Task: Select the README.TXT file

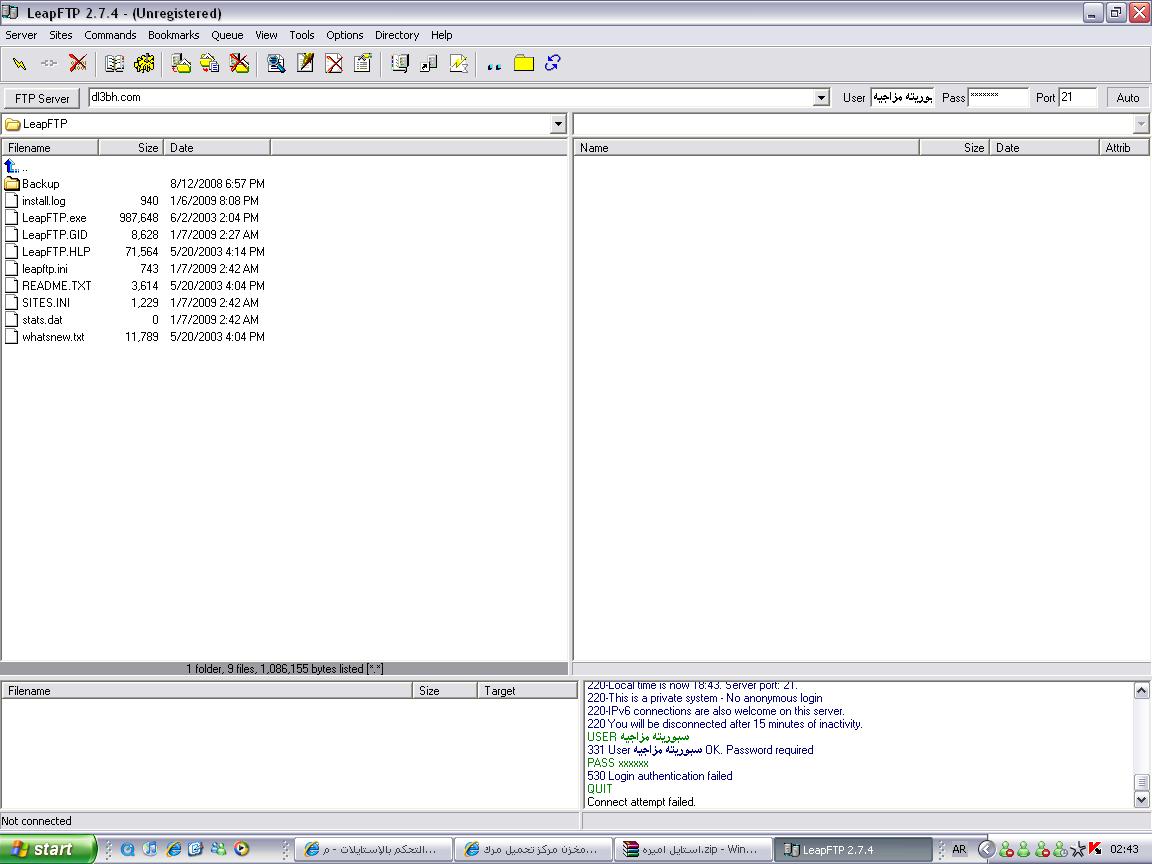Action: [x=57, y=286]
